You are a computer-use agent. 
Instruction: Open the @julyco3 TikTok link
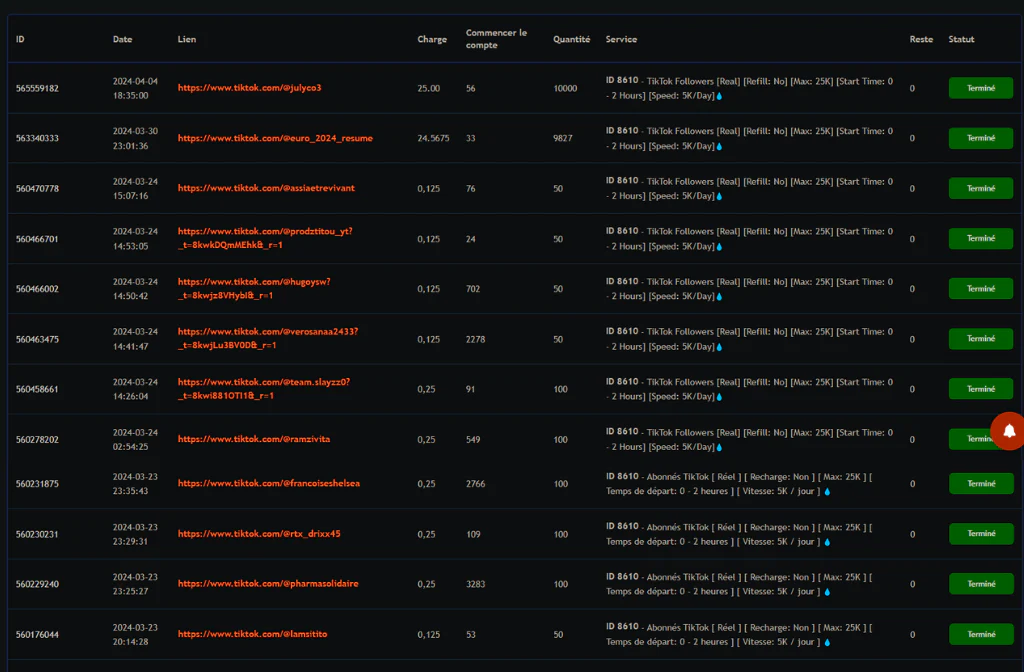[x=249, y=88]
